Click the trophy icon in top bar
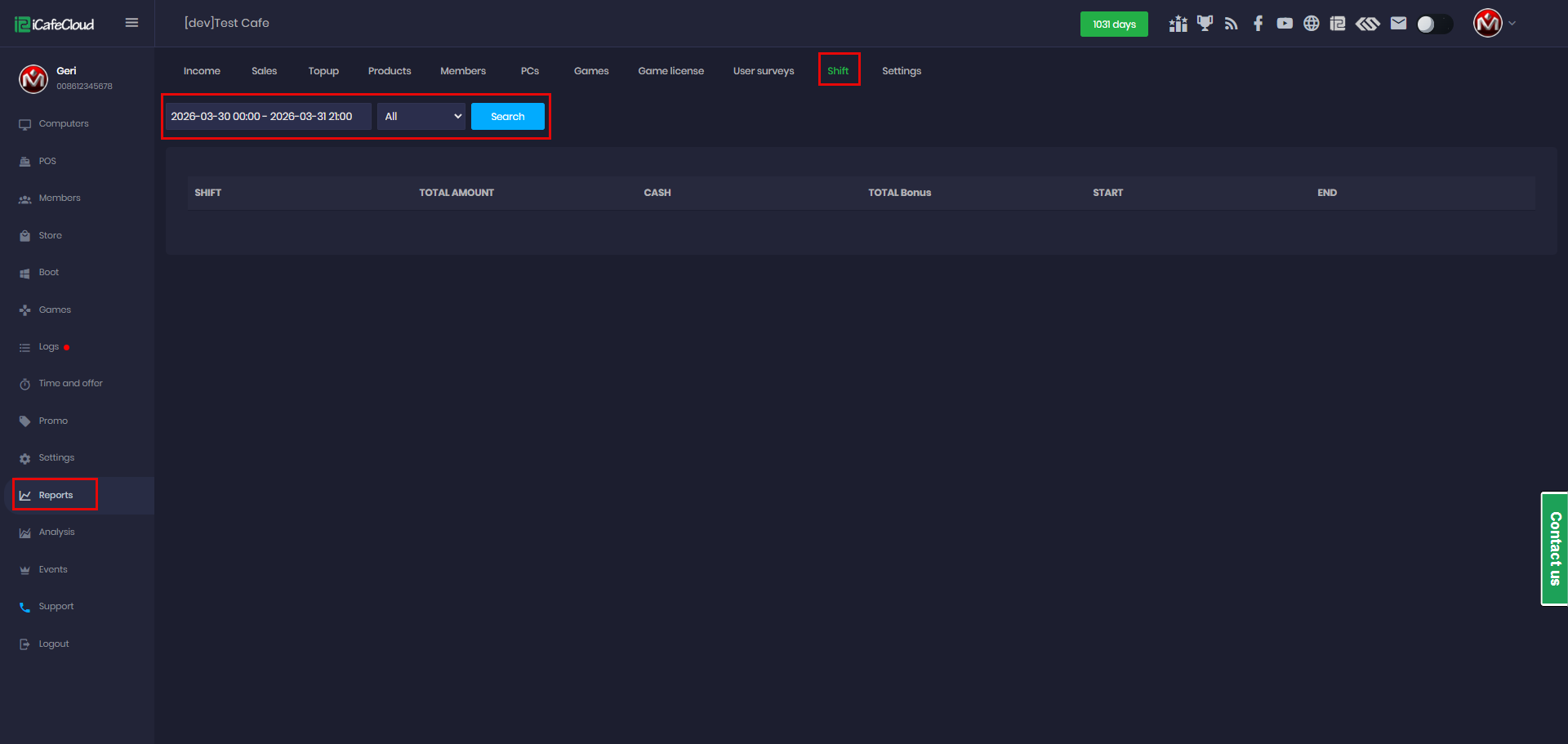The image size is (1568, 744). click(x=1205, y=24)
